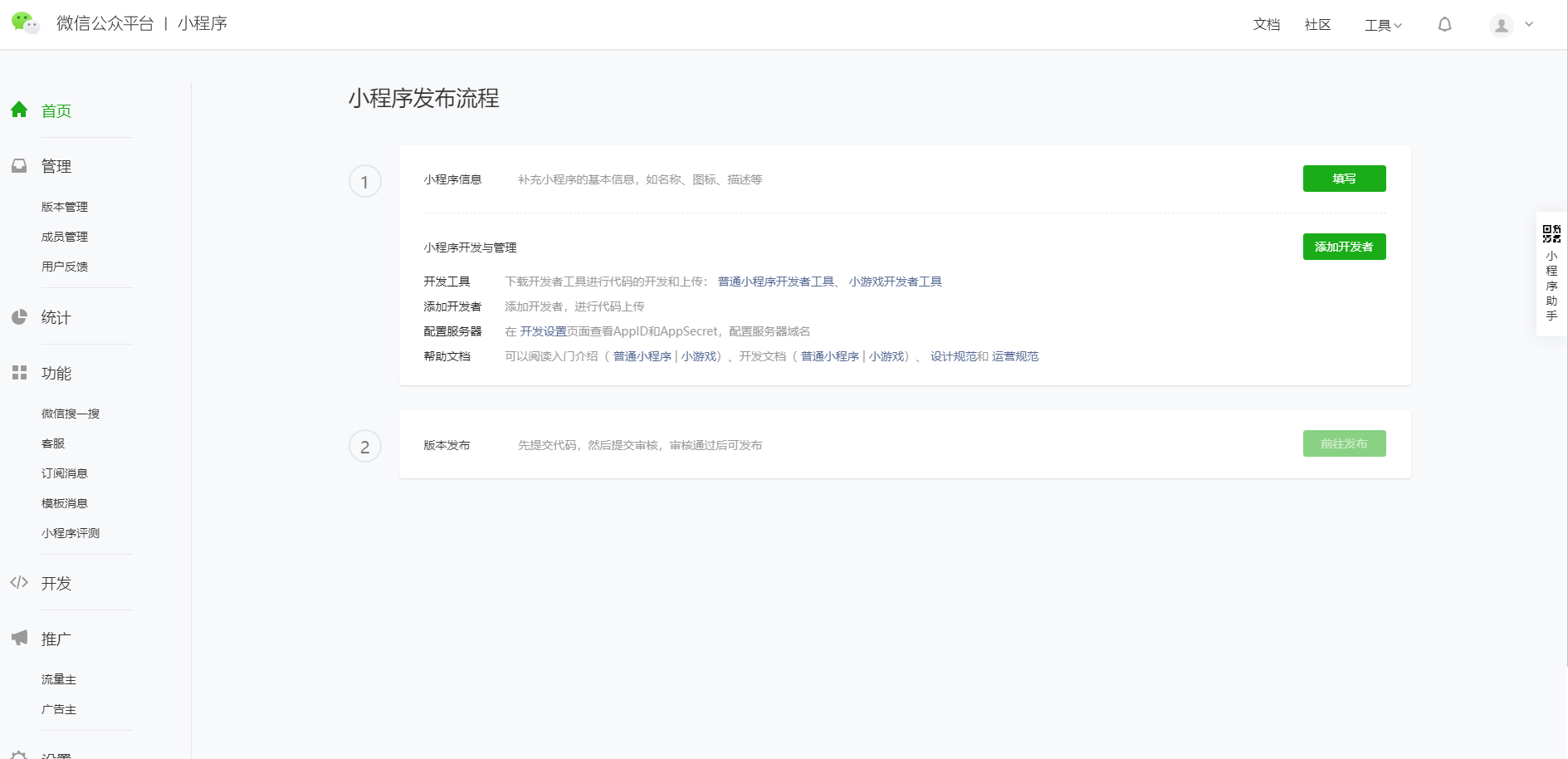The height and width of the screenshot is (759, 1568).
Task: Expand the account dropdown chevron
Action: 1529,25
